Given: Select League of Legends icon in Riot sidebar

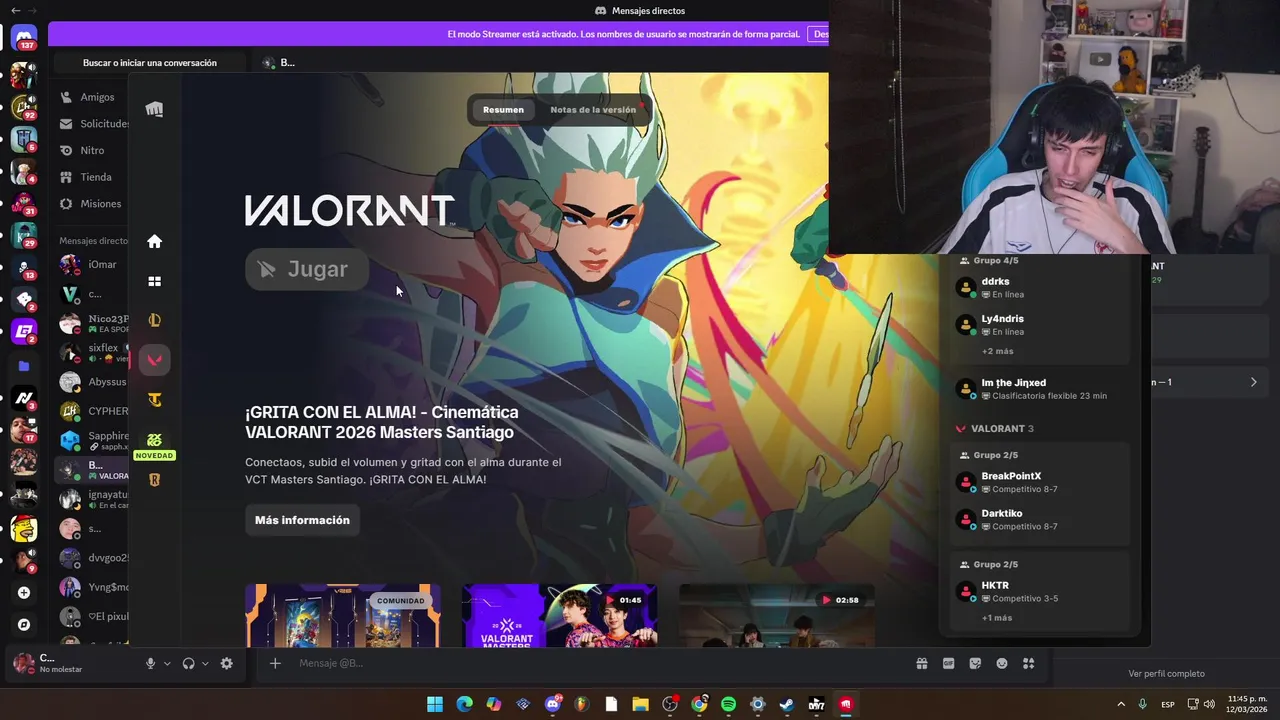Looking at the screenshot, I should tap(154, 321).
